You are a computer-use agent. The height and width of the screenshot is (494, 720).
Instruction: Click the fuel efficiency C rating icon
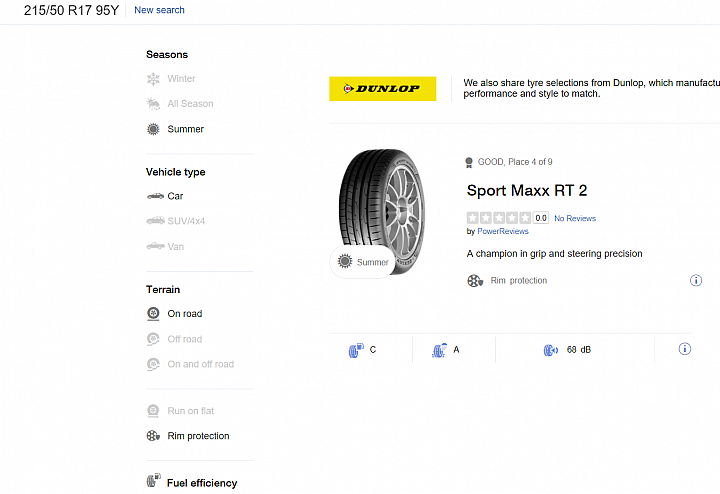pyautogui.click(x=356, y=350)
